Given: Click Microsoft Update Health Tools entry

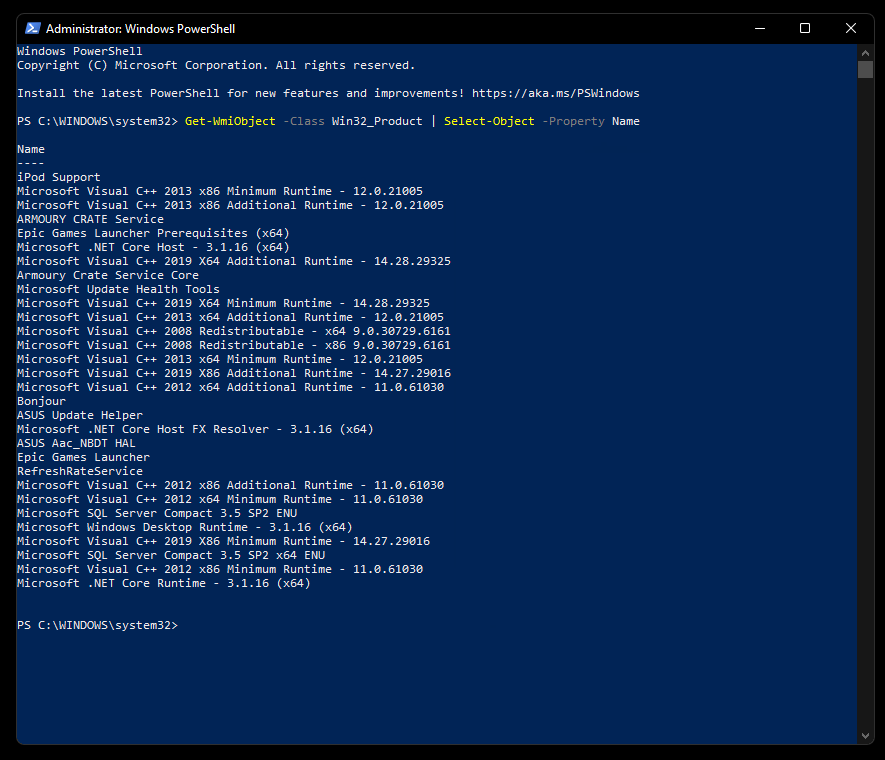Looking at the screenshot, I should (x=118, y=289).
